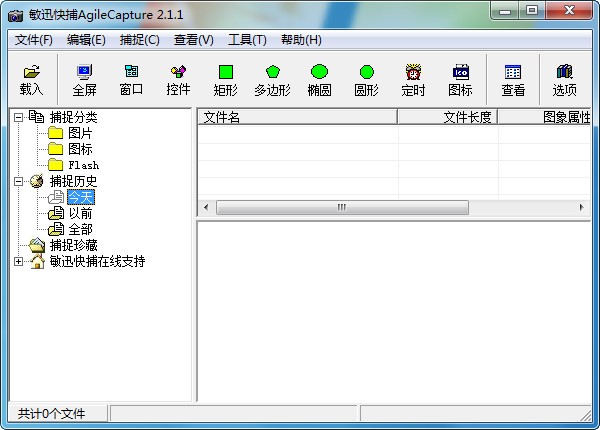The image size is (600, 430).
Task: Open the 工具(T) menu
Action: 247,40
